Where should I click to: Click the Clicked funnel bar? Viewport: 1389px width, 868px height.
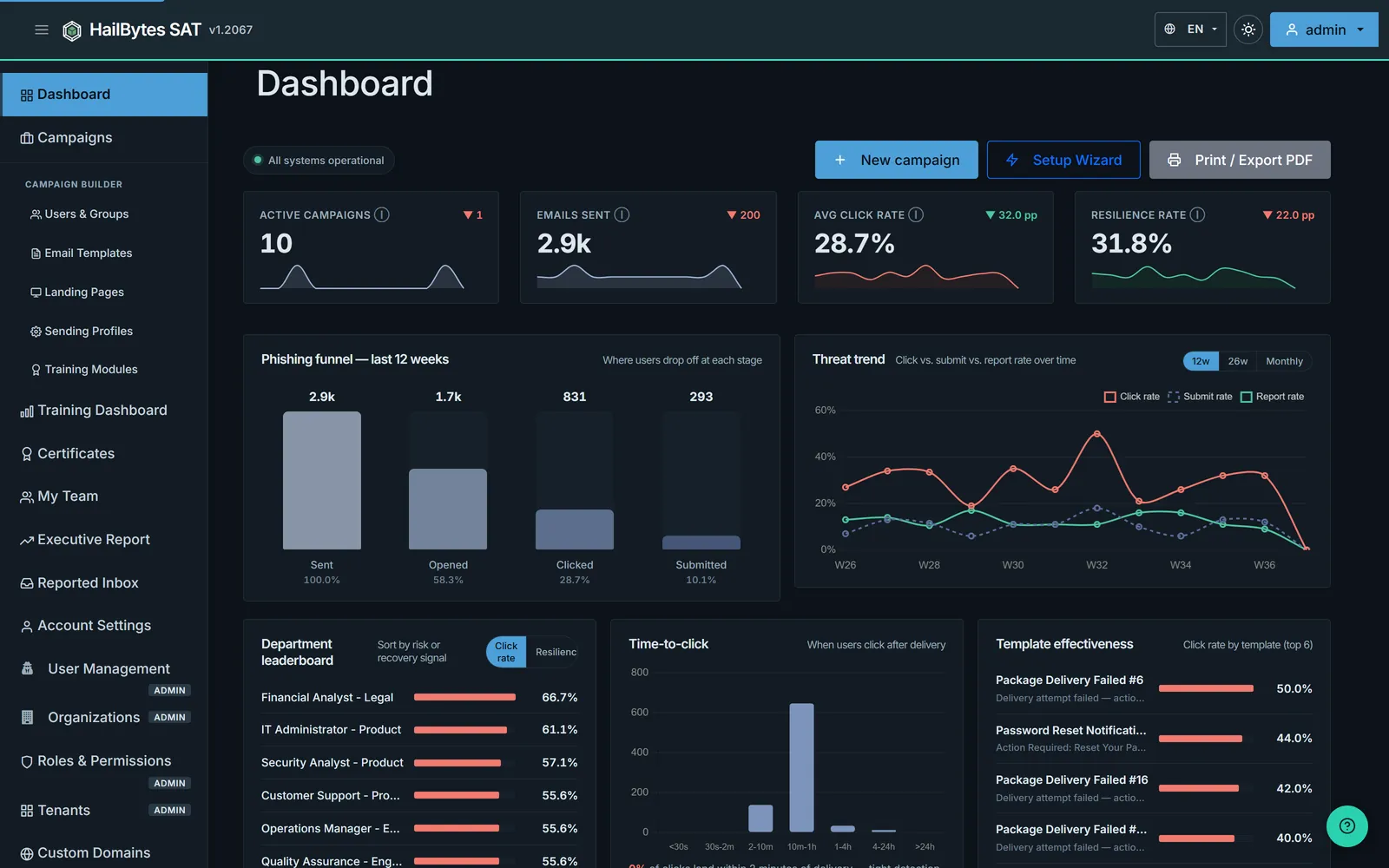coord(575,529)
